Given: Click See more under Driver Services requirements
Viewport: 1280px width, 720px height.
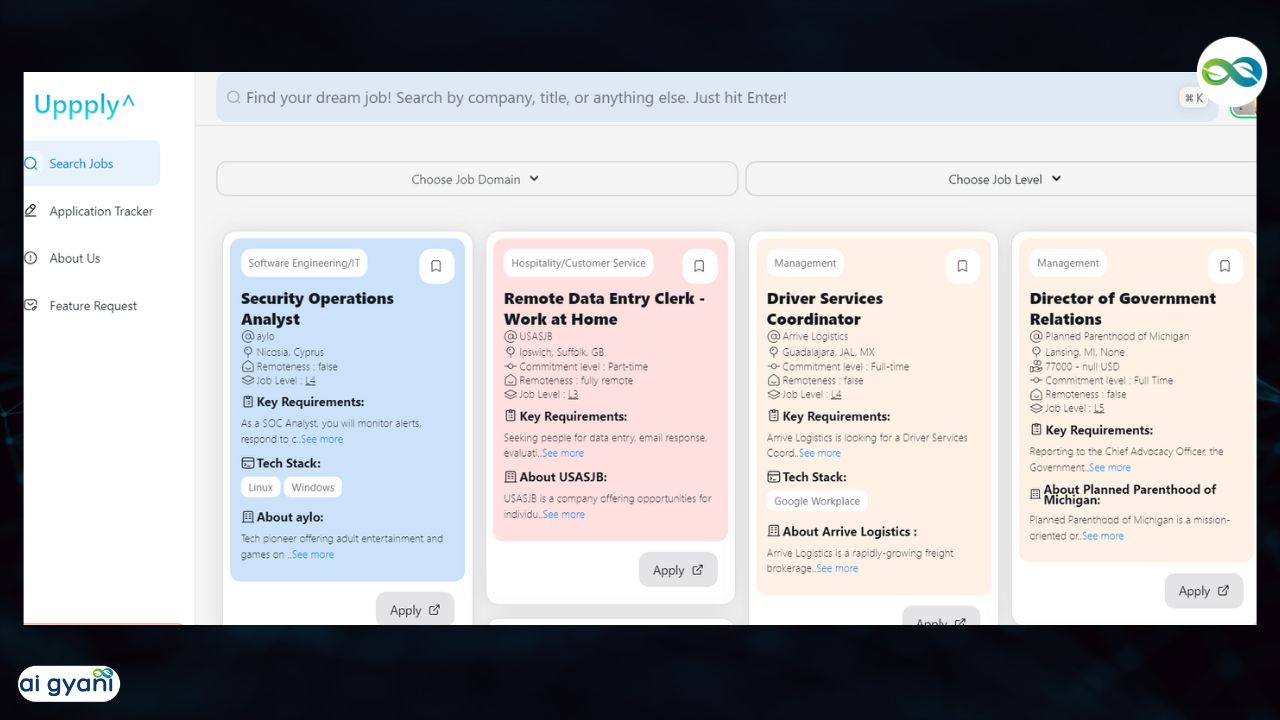Looking at the screenshot, I should point(820,453).
